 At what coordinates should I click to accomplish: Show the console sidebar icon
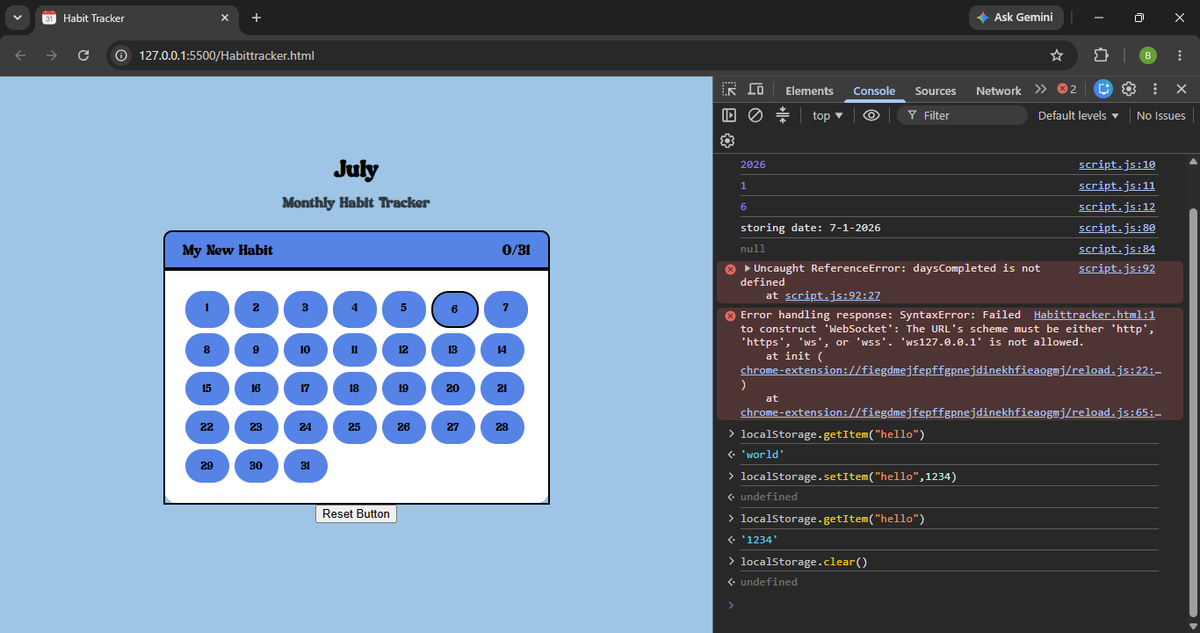point(729,115)
